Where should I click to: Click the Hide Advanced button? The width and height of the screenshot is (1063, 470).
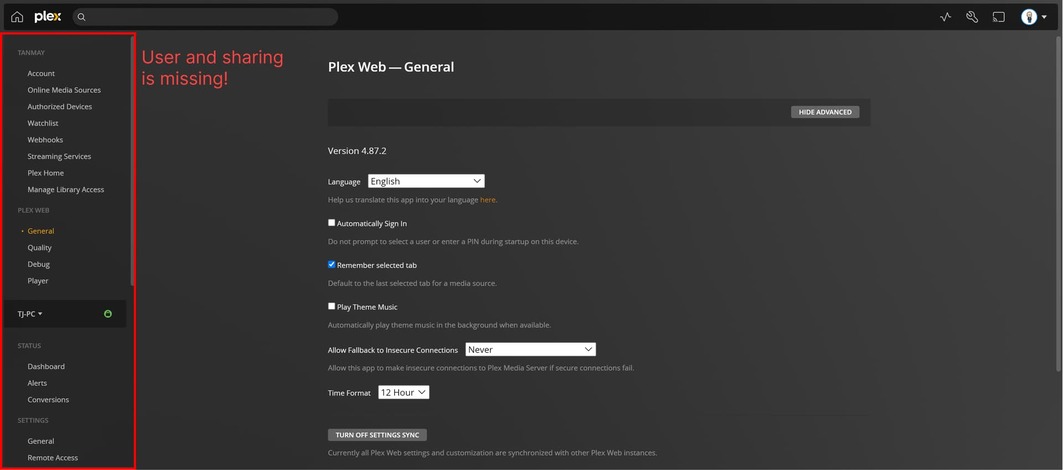825,112
